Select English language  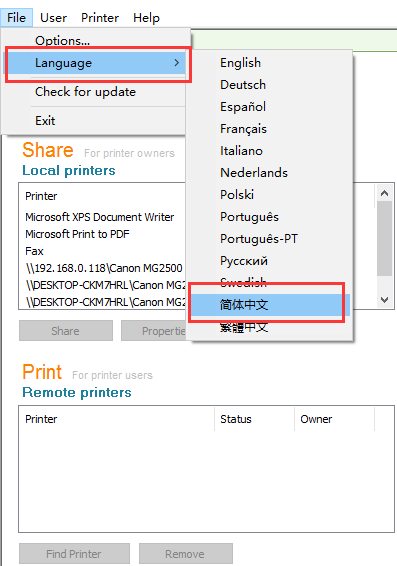click(x=270, y=62)
